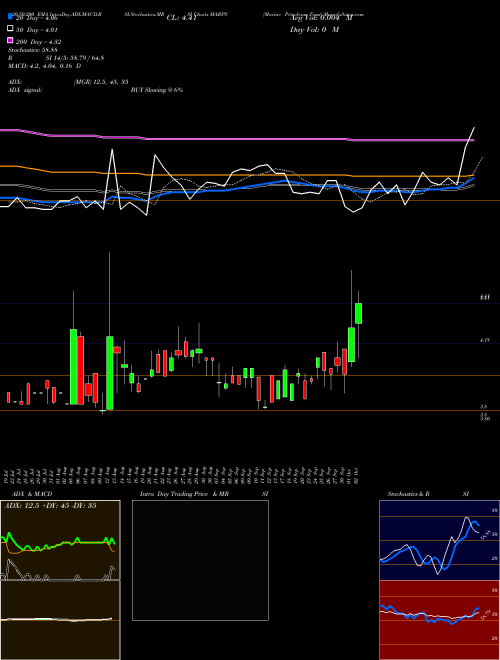500x660 pixels.
Task: Click the 4.18 price axis label
Action: click(x=484, y=340)
